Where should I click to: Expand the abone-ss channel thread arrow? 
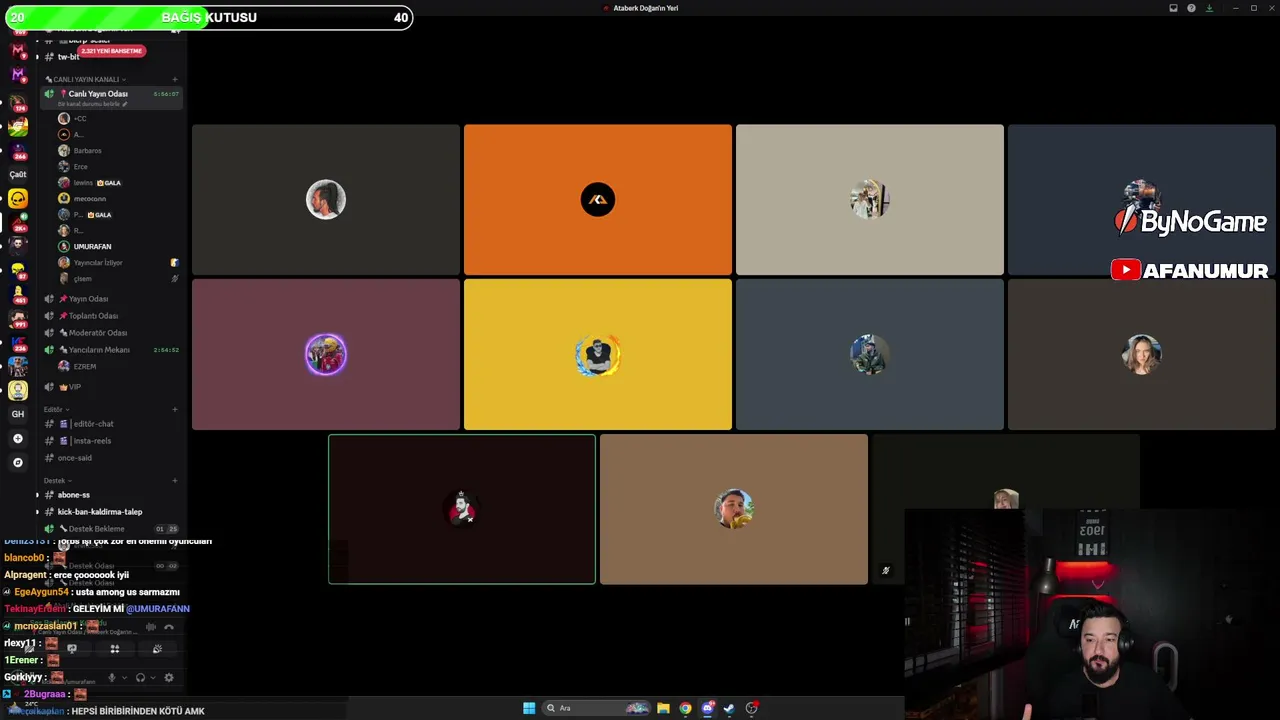(x=37, y=495)
